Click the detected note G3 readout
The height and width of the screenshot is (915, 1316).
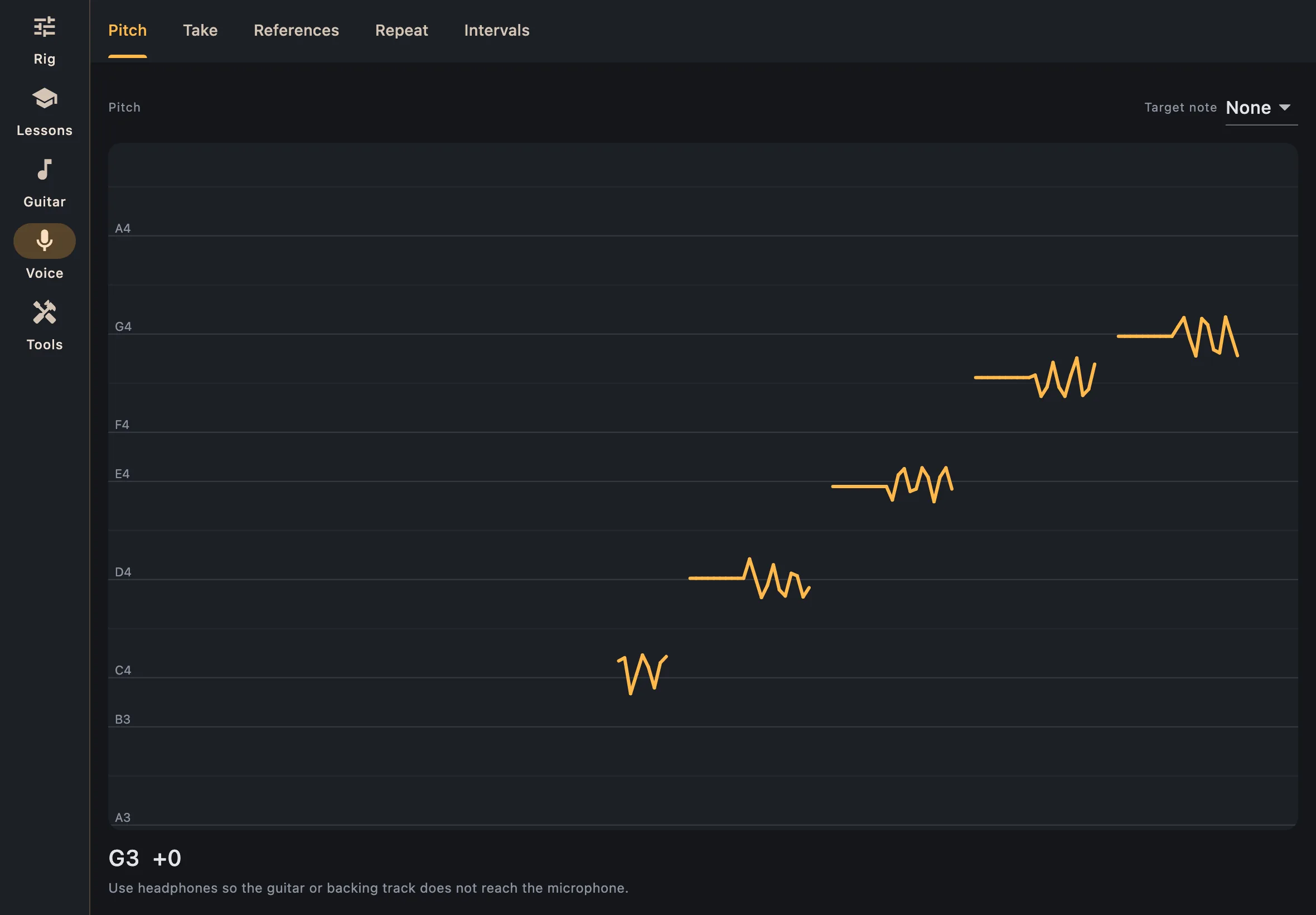[124, 858]
